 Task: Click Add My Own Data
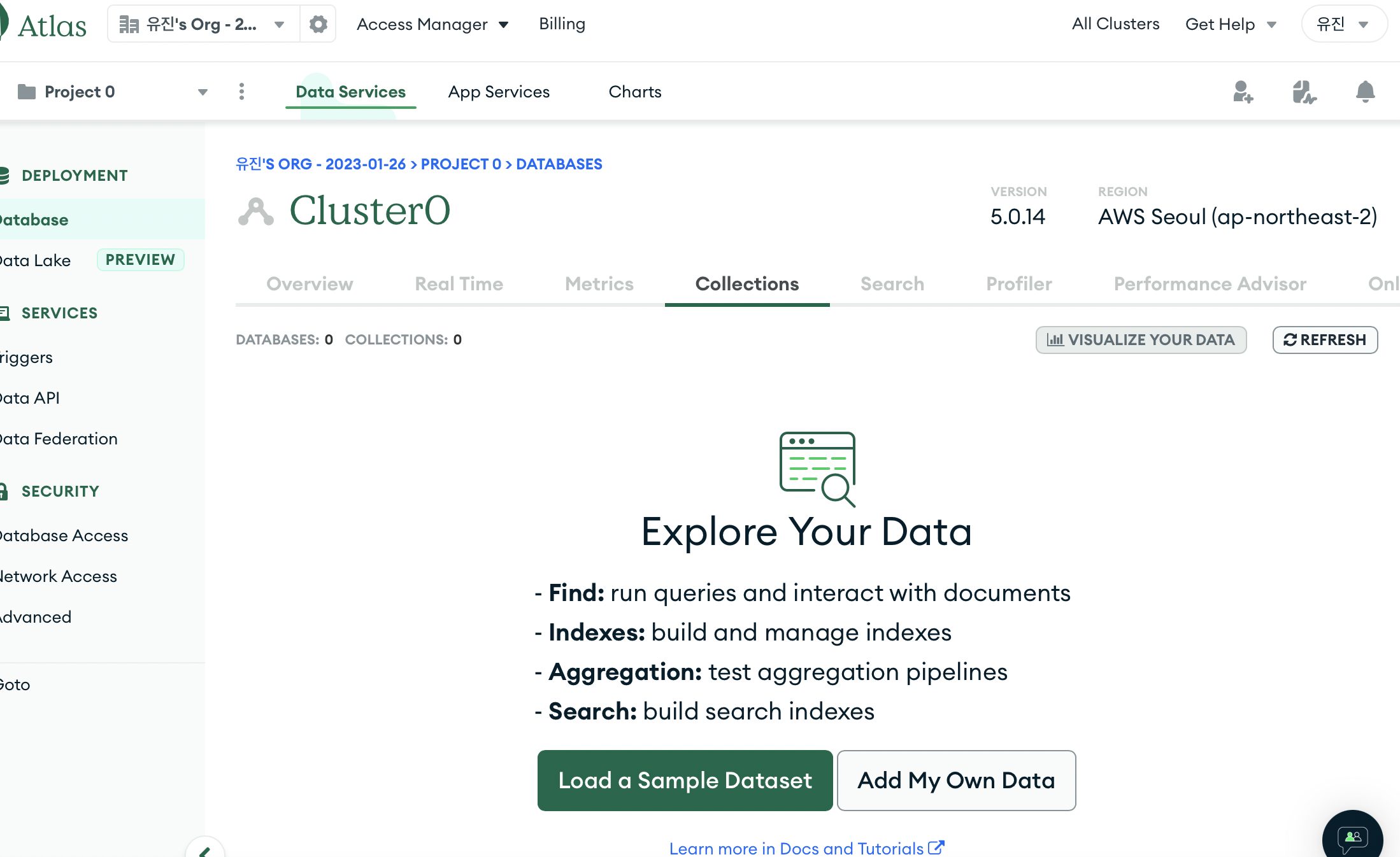click(956, 781)
